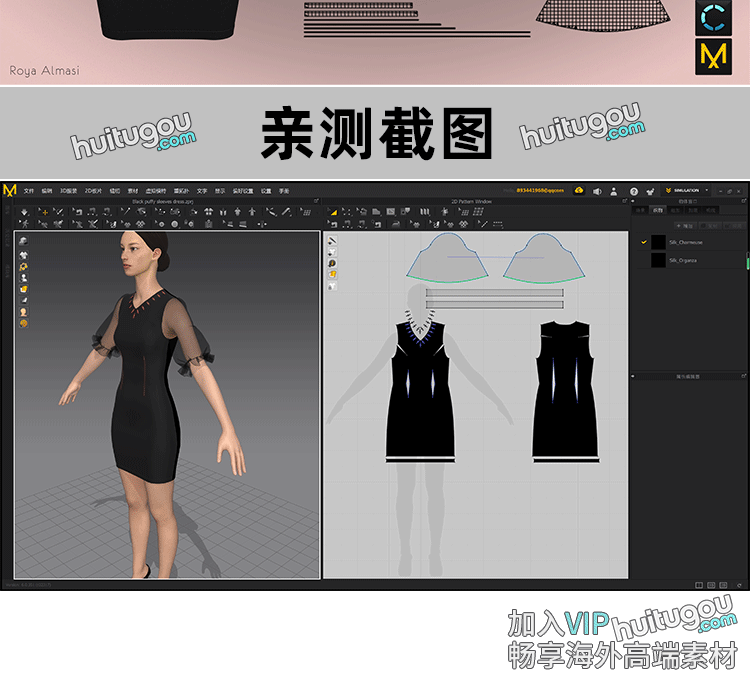This screenshot has width=750, height=676.
Task: Click the copy button next to add
Action: click(711, 225)
